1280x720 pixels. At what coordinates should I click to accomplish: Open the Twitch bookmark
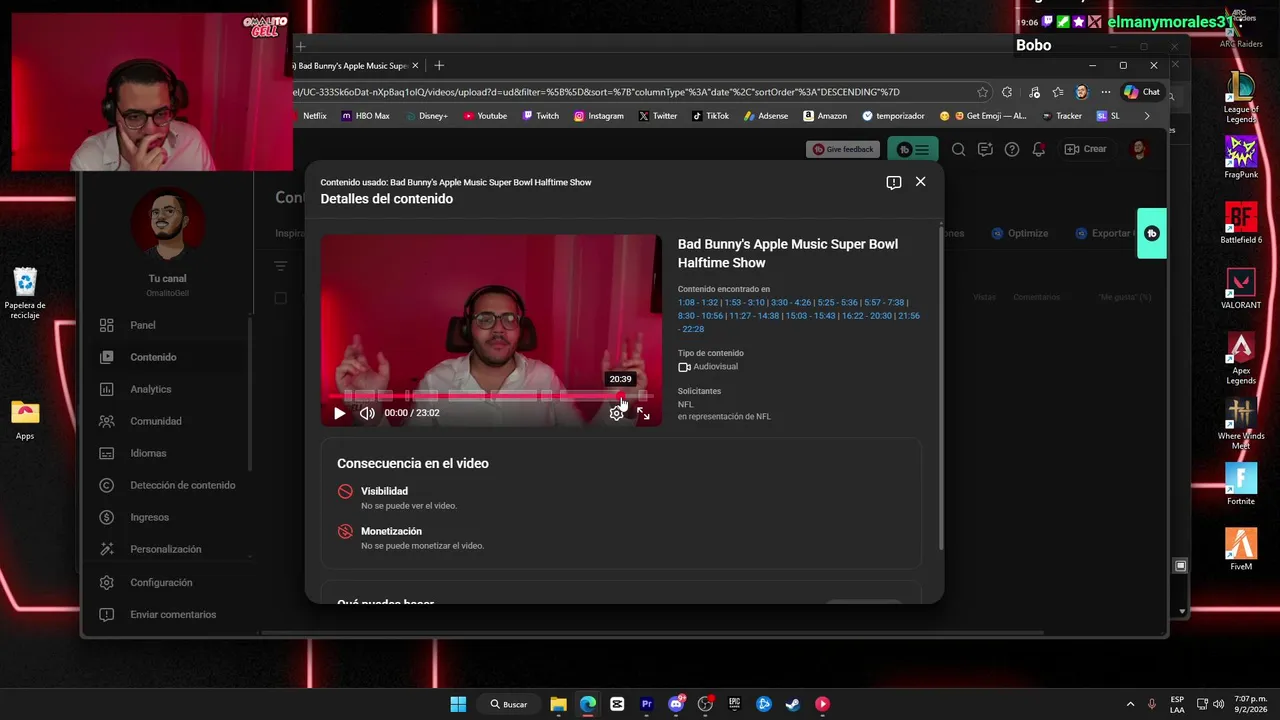(x=540, y=116)
